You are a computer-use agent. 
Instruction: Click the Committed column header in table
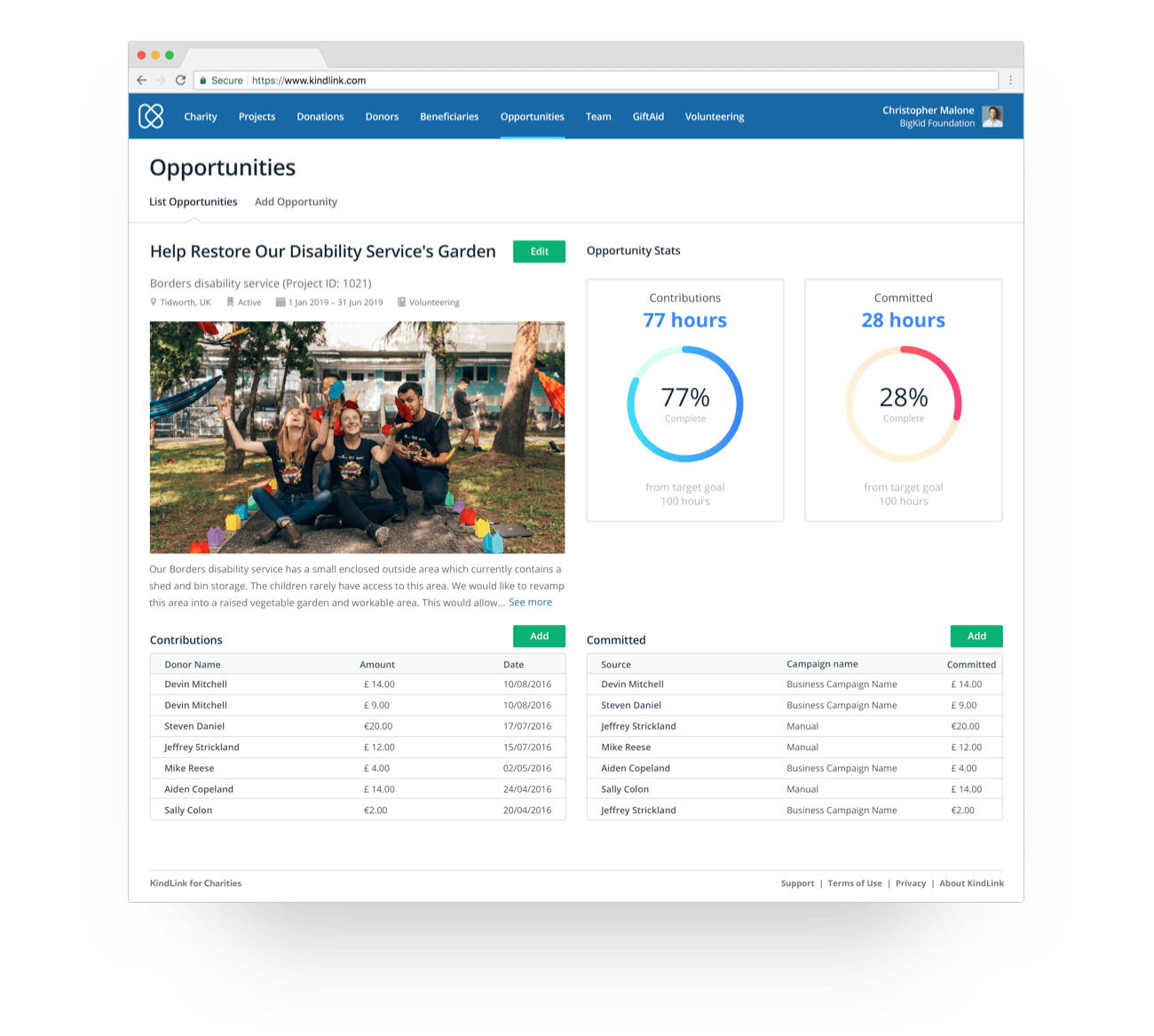click(971, 664)
